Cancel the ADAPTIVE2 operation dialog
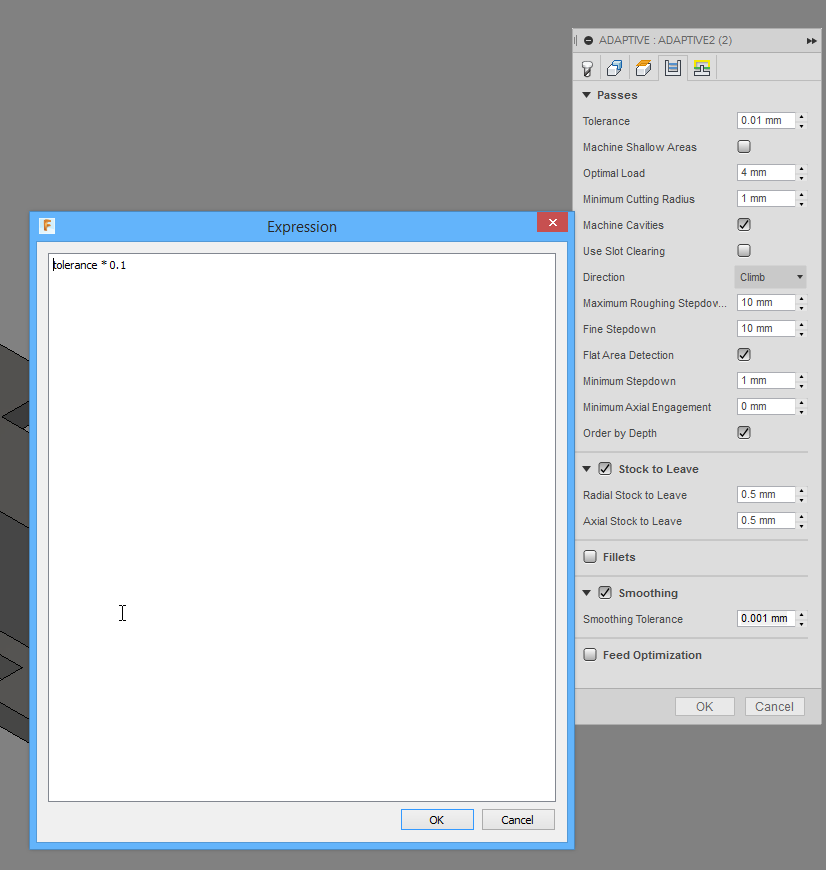This screenshot has width=826, height=870. pos(774,706)
